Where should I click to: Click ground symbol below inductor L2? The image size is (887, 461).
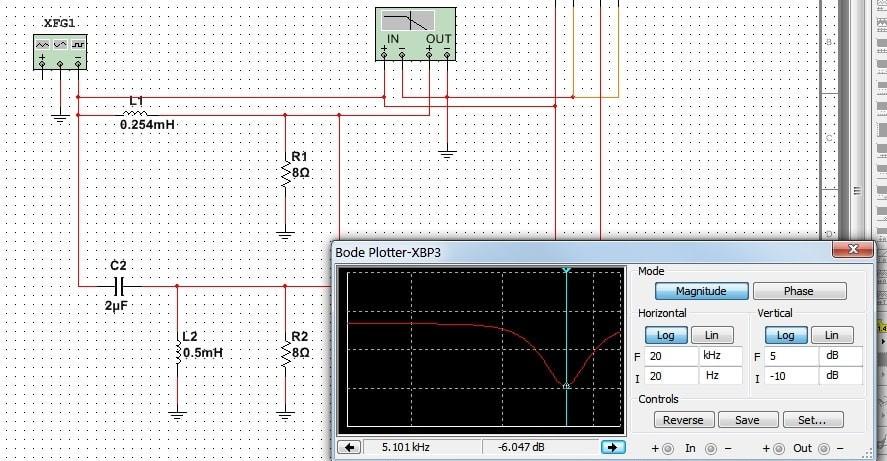178,416
